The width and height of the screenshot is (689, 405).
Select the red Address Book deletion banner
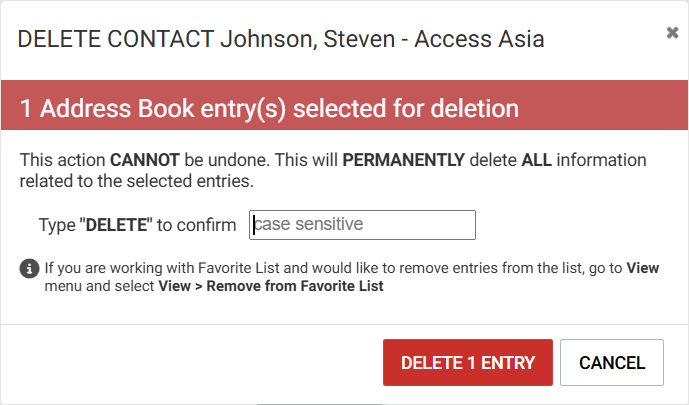coord(344,105)
